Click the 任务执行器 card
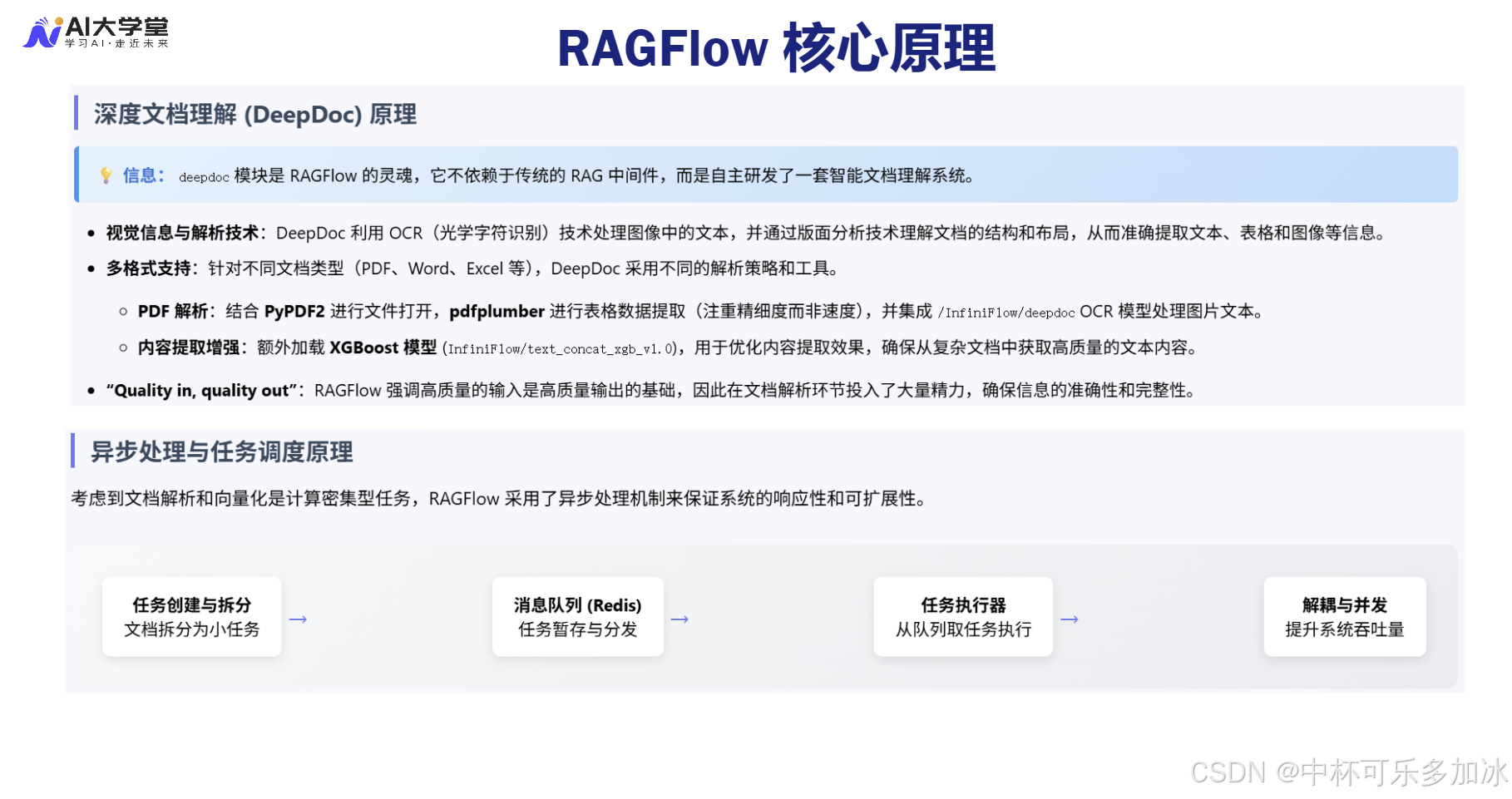Viewport: 1512px width, 799px height. 962,617
